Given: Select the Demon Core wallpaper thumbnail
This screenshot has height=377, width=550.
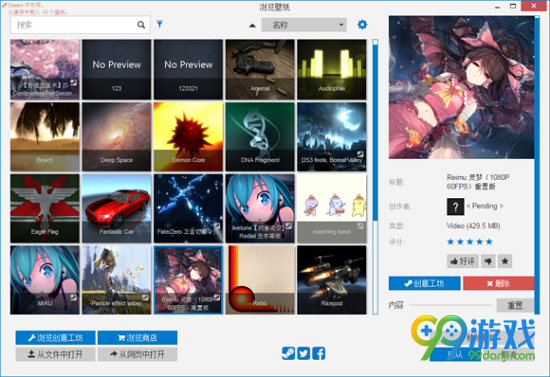Looking at the screenshot, I should [188, 137].
